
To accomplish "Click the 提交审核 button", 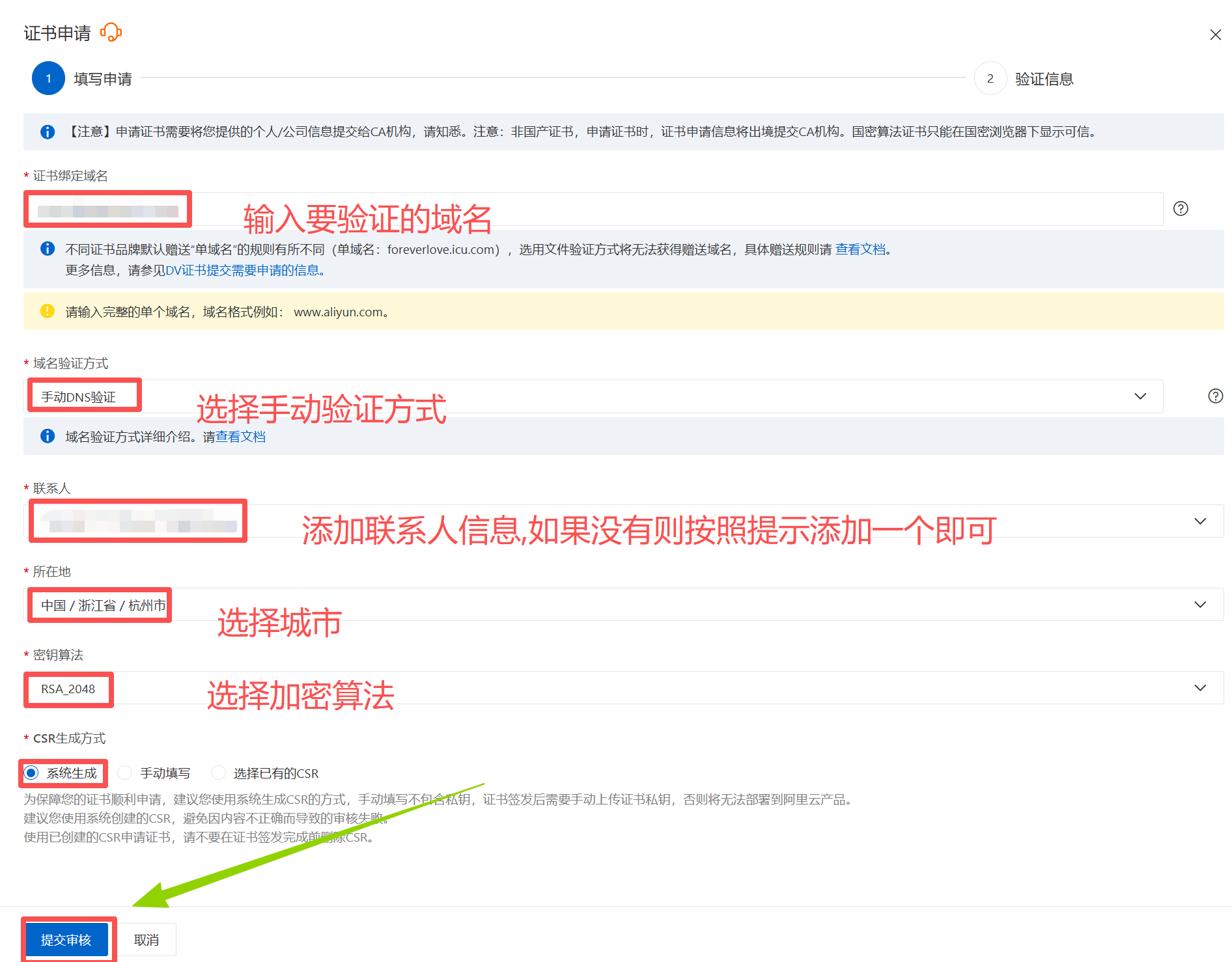I will point(66,939).
